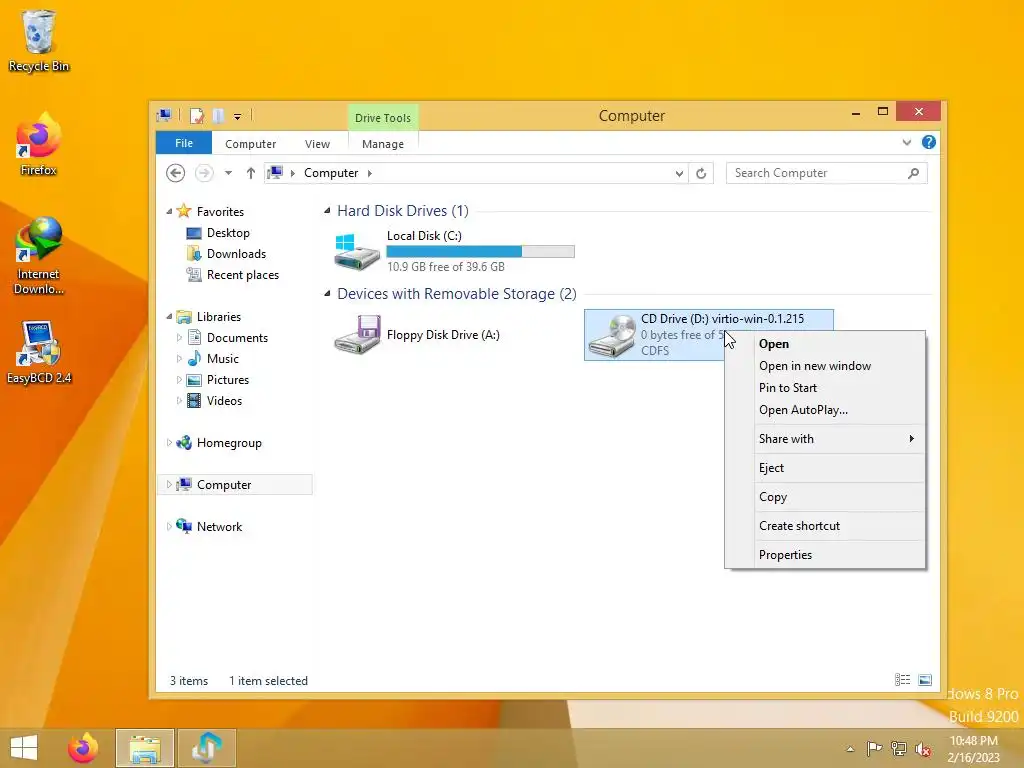Select Pictures library in navigation pane
This screenshot has height=768, width=1024.
tap(227, 379)
